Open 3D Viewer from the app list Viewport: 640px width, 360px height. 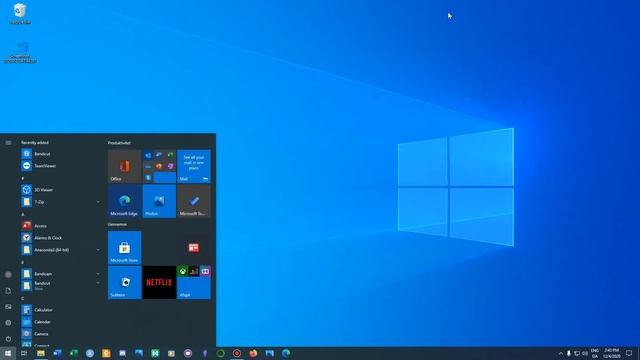pos(61,190)
